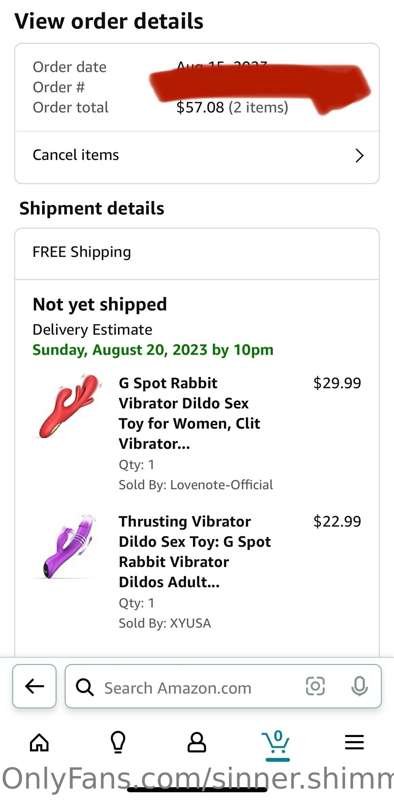
Task: Tap the back arrow button
Action: point(34,686)
